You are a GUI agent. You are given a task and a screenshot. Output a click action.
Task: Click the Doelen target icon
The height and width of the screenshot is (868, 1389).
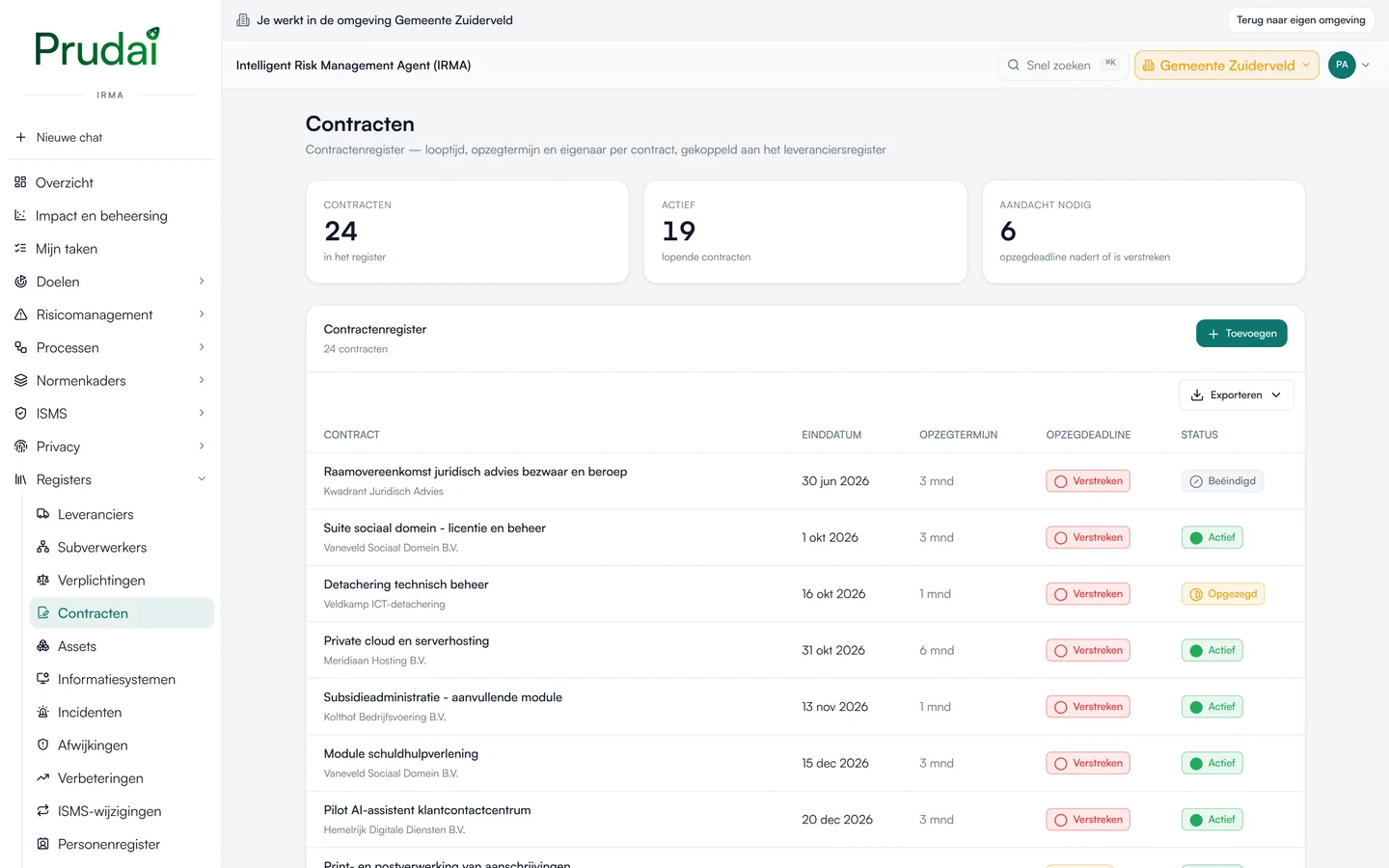coord(20,282)
